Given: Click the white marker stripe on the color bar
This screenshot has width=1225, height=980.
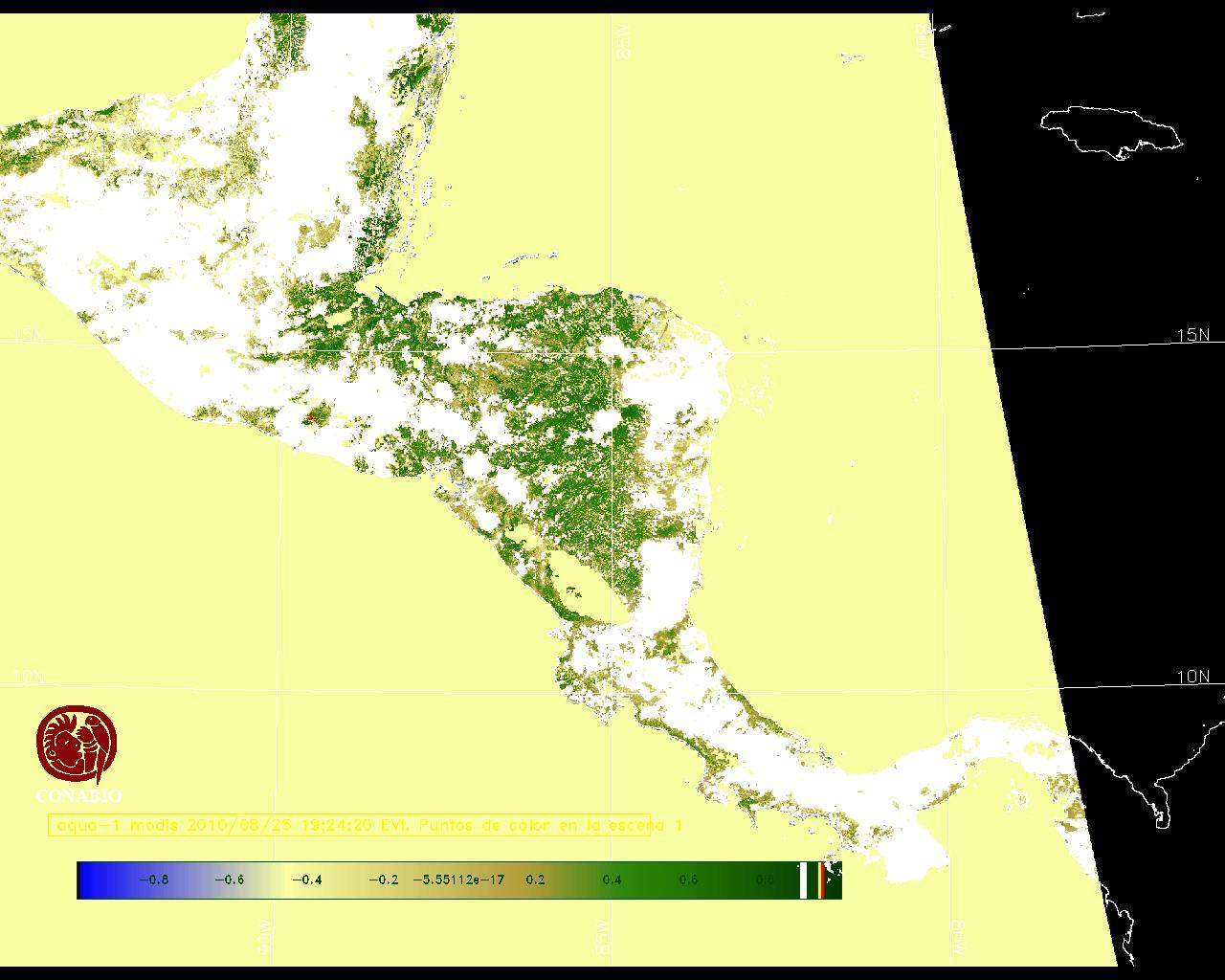Looking at the screenshot, I should coord(803,880).
